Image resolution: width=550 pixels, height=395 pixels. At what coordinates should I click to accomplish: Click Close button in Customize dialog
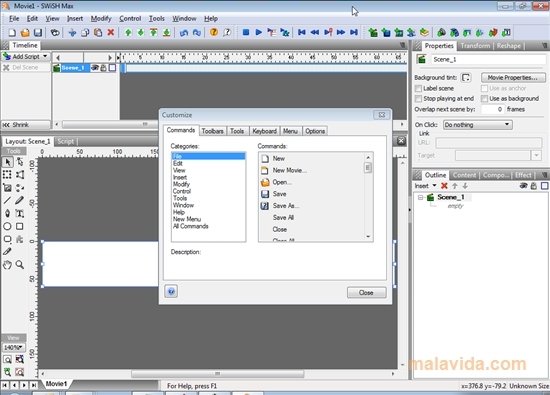pyautogui.click(x=367, y=293)
